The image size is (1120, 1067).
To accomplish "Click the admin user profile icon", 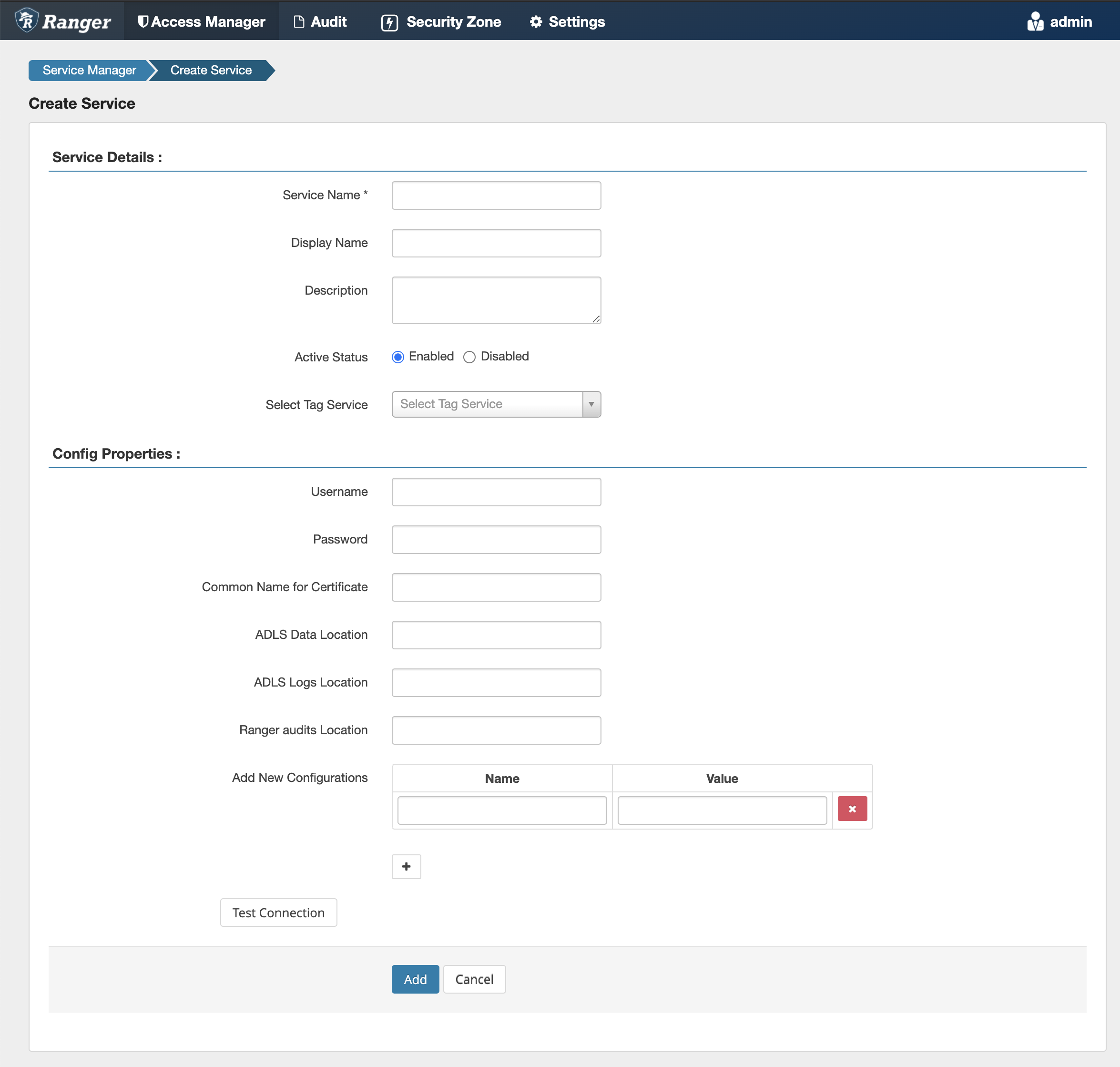I will pyautogui.click(x=1035, y=21).
